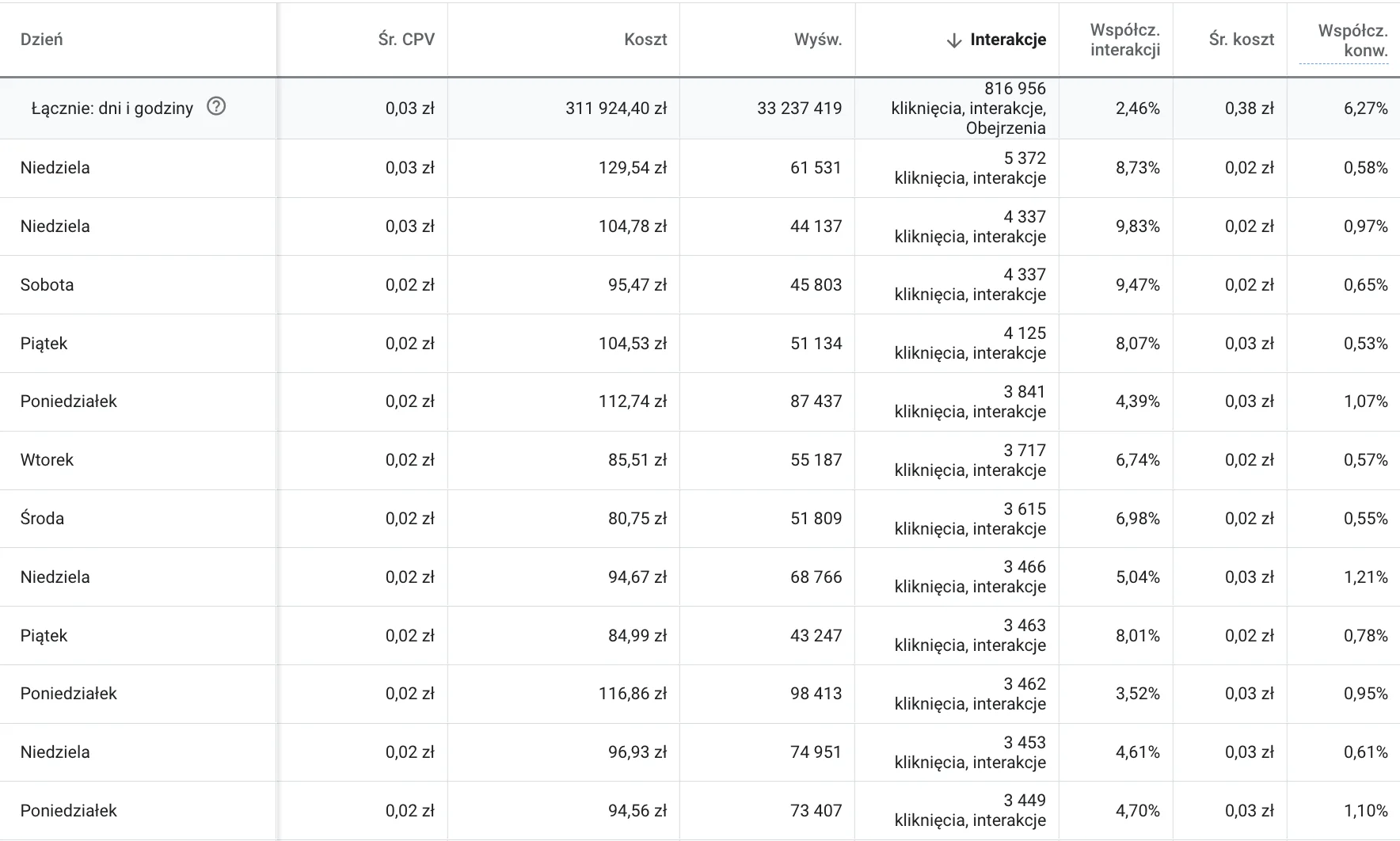
Task: Click the total cost 311 924,40 zł cell
Action: coord(616,108)
